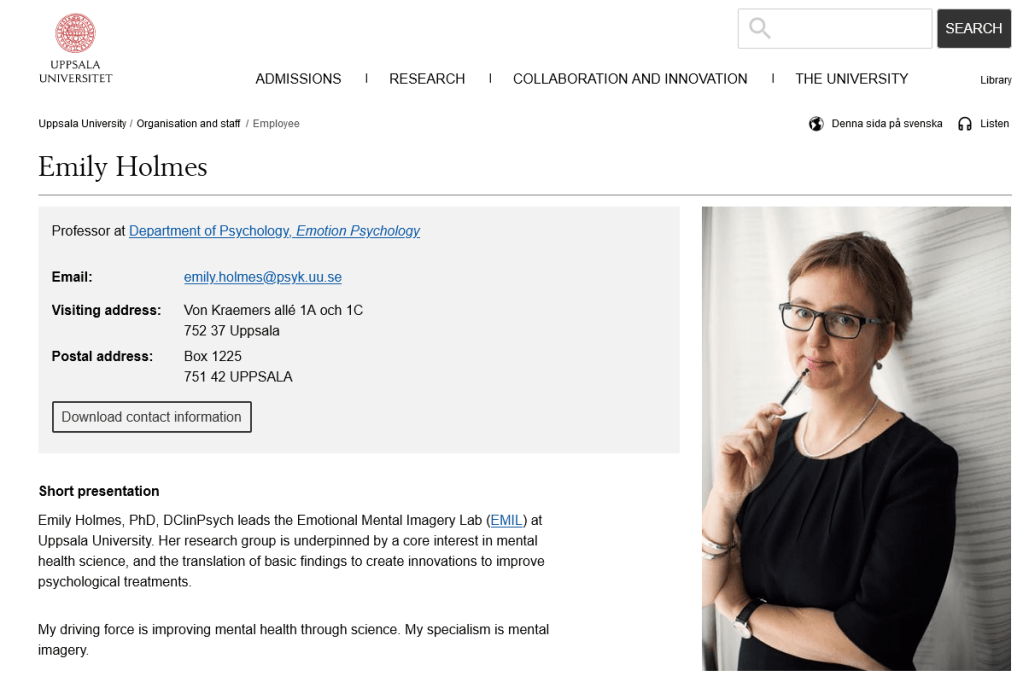Go to Uppsala University breadcrumb
Image resolution: width=1023 pixels, height=682 pixels.
[82, 124]
